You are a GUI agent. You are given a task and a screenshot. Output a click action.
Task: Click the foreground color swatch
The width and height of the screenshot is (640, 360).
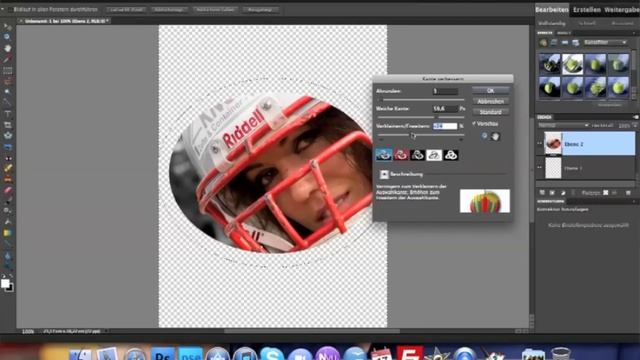pyautogui.click(x=5, y=284)
